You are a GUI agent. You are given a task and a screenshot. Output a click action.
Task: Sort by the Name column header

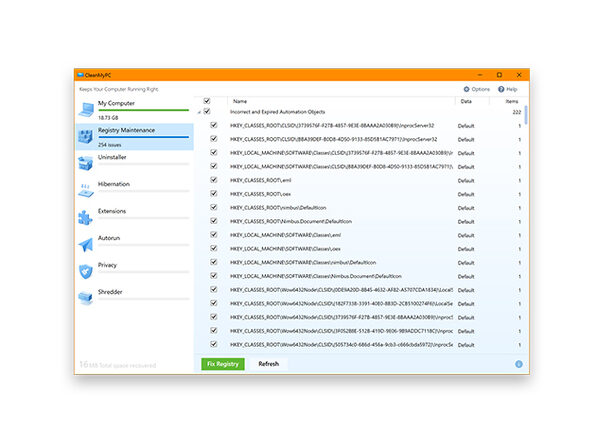[240, 101]
